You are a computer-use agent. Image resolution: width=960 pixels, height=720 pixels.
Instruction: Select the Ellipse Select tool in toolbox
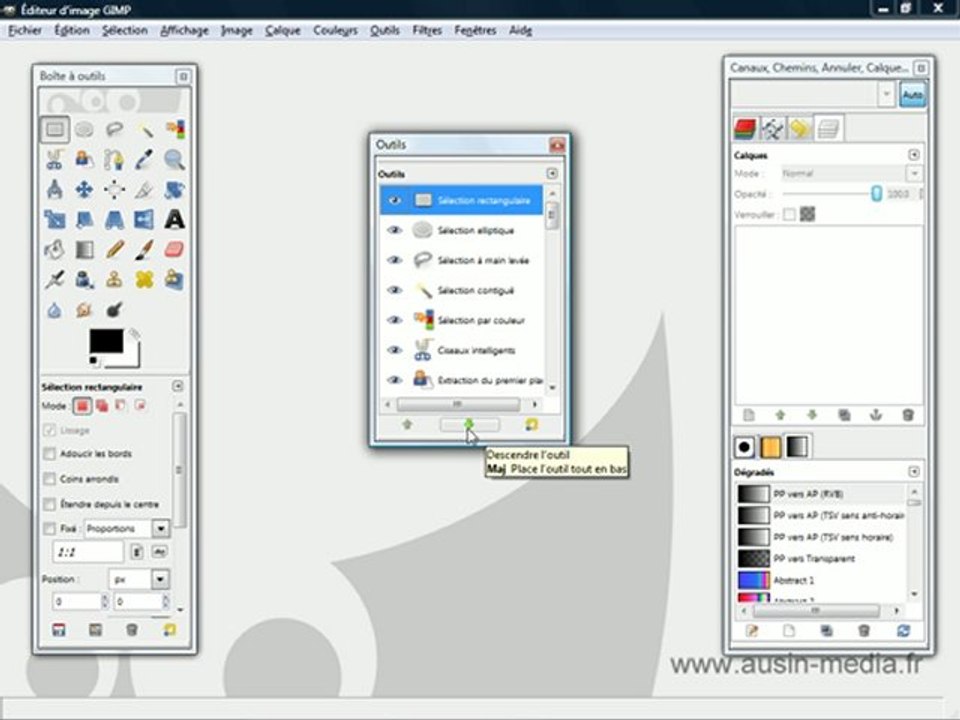tap(84, 129)
